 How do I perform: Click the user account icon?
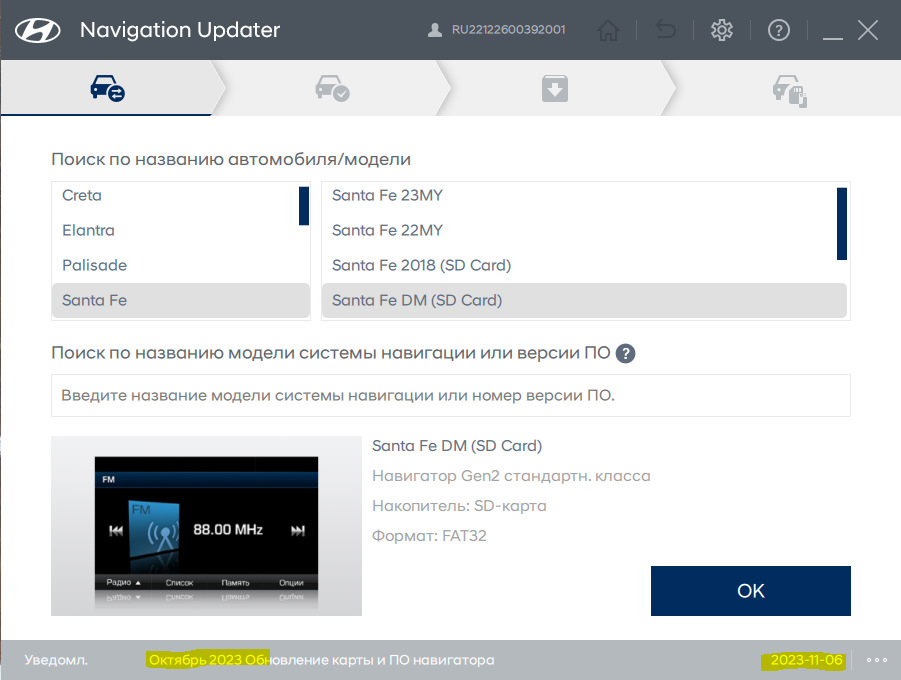(435, 30)
